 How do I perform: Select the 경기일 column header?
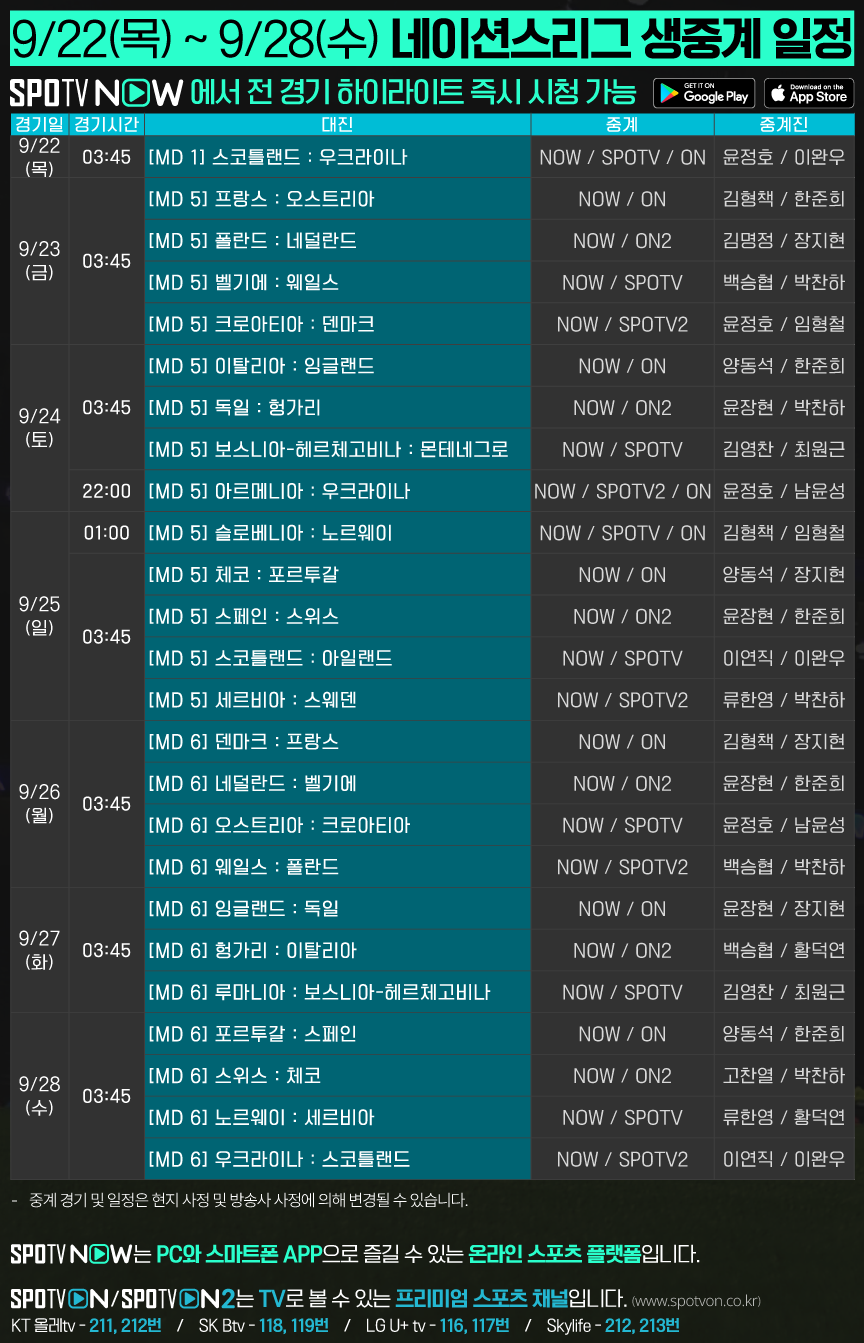pyautogui.click(x=38, y=125)
